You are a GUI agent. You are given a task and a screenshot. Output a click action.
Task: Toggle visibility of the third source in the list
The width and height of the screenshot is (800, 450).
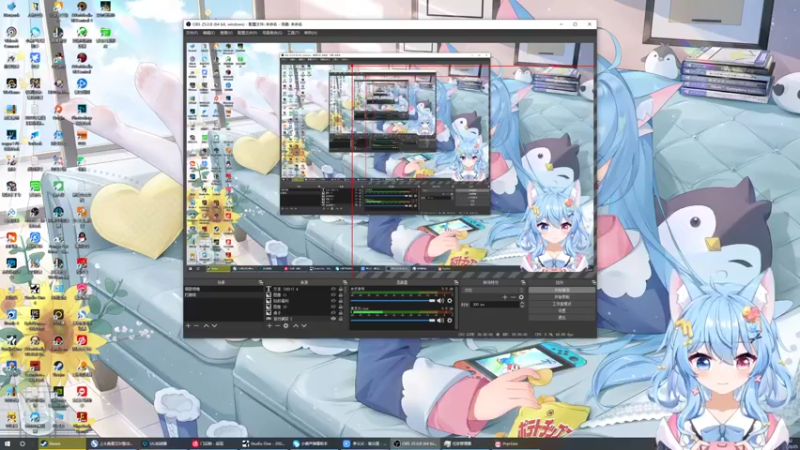click(333, 301)
